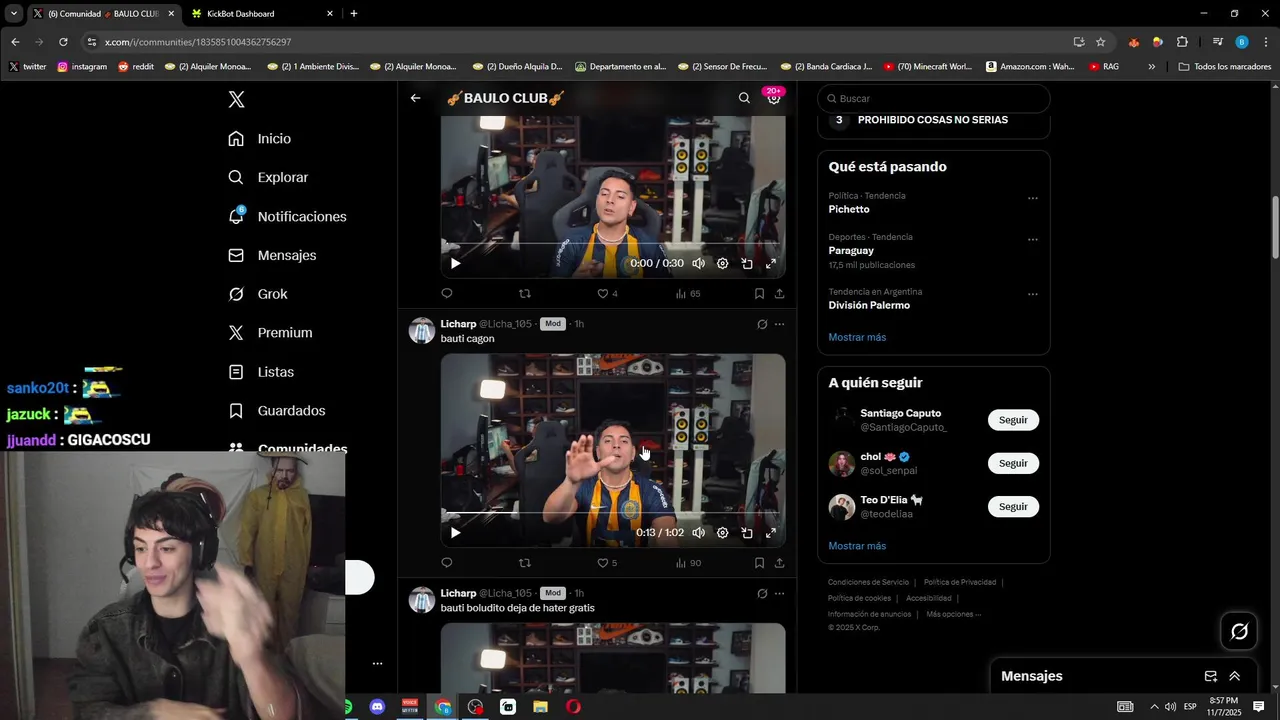This screenshot has width=1280, height=720.
Task: Bookmark this page with the star icon
Action: 1100,42
